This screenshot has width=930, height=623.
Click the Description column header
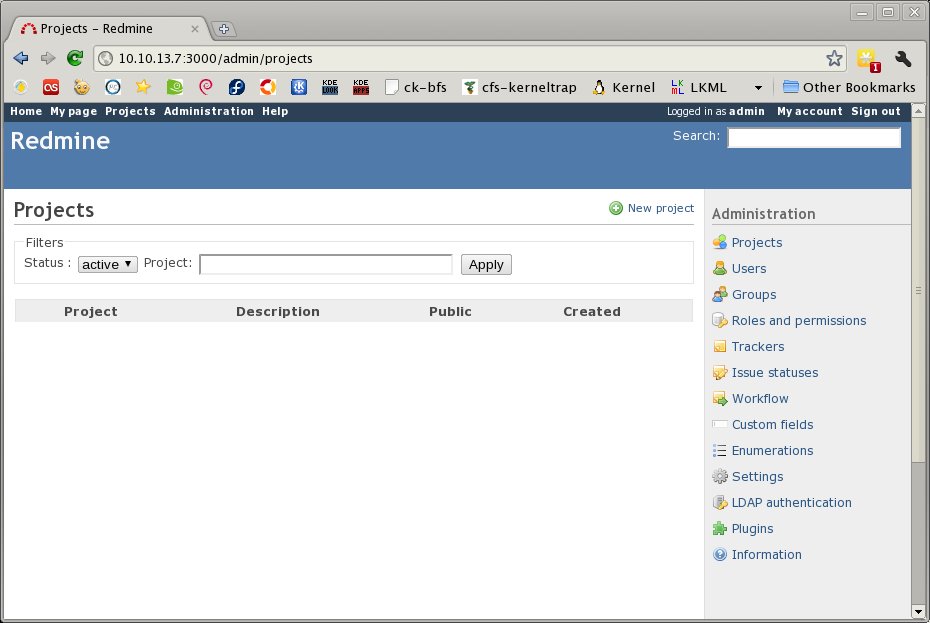pyautogui.click(x=278, y=312)
